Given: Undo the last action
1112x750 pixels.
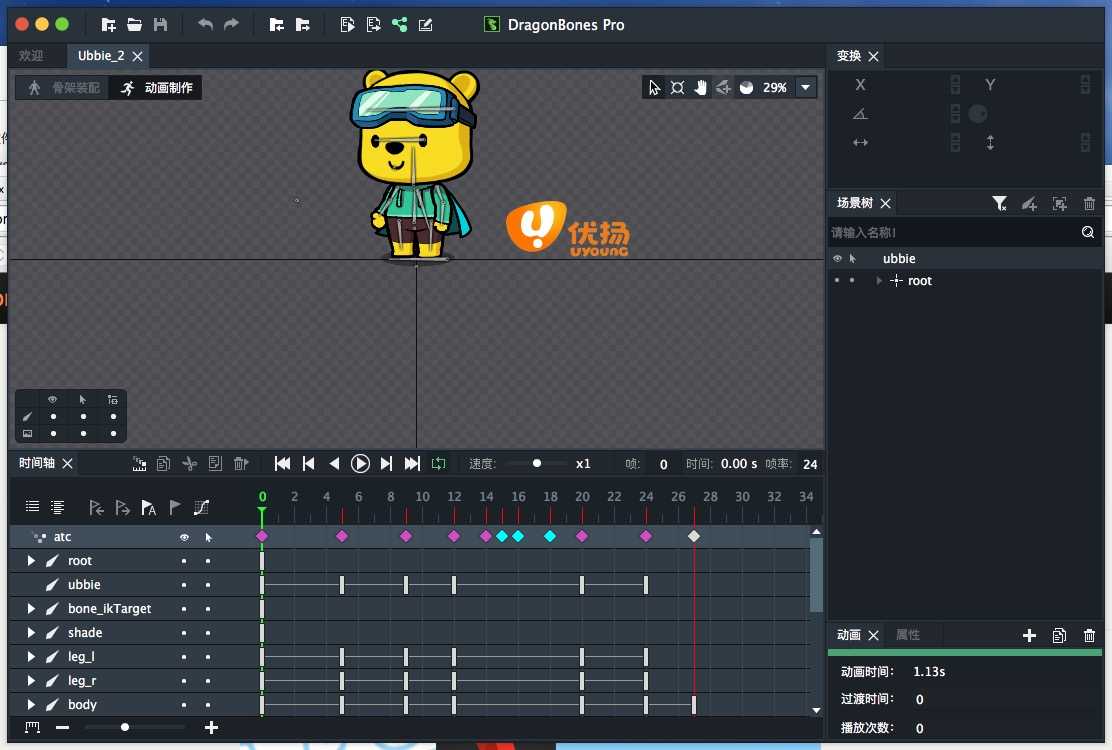Looking at the screenshot, I should [206, 25].
